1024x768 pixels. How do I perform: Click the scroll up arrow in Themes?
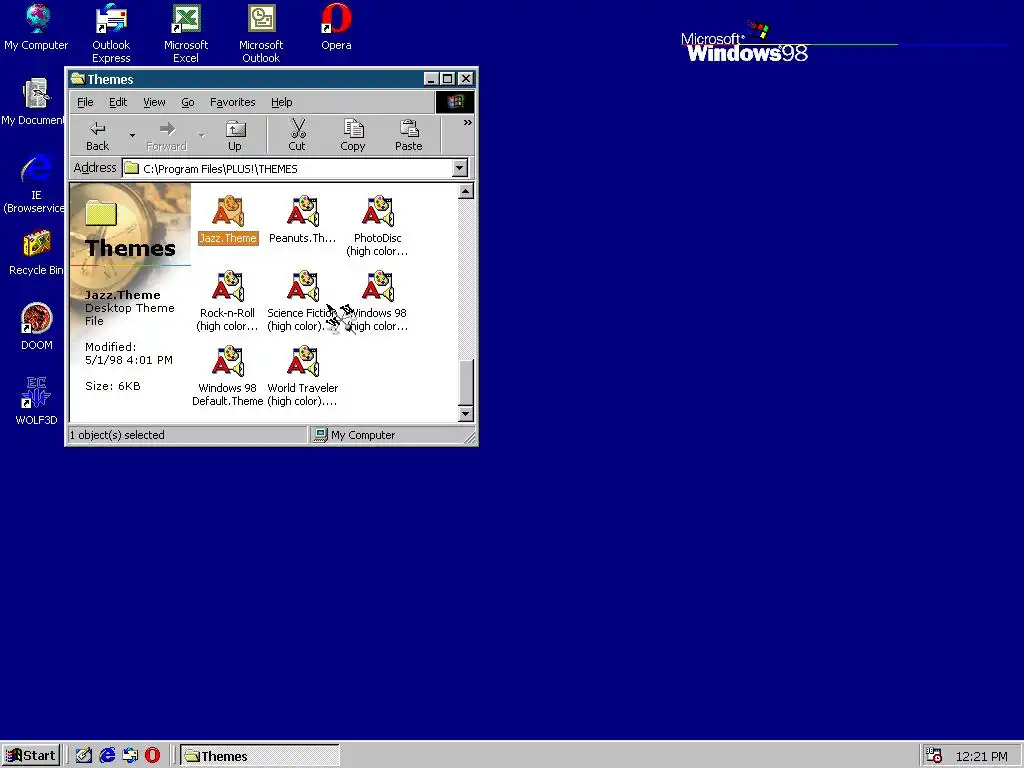466,191
